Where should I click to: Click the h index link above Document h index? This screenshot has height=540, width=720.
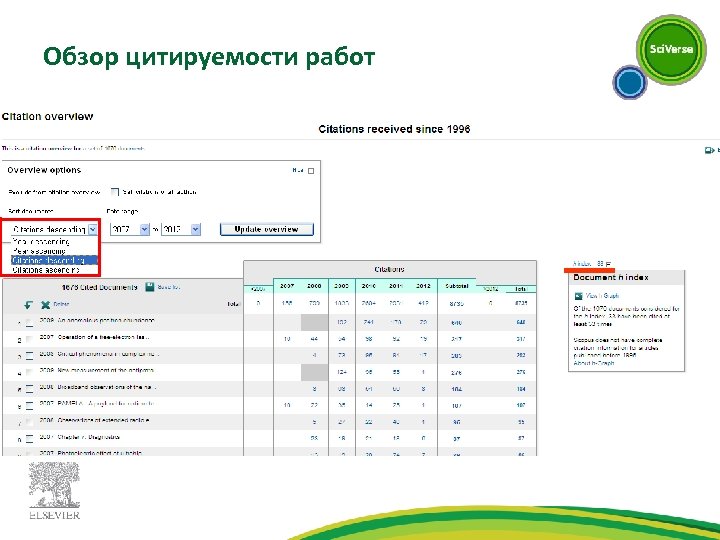582,264
